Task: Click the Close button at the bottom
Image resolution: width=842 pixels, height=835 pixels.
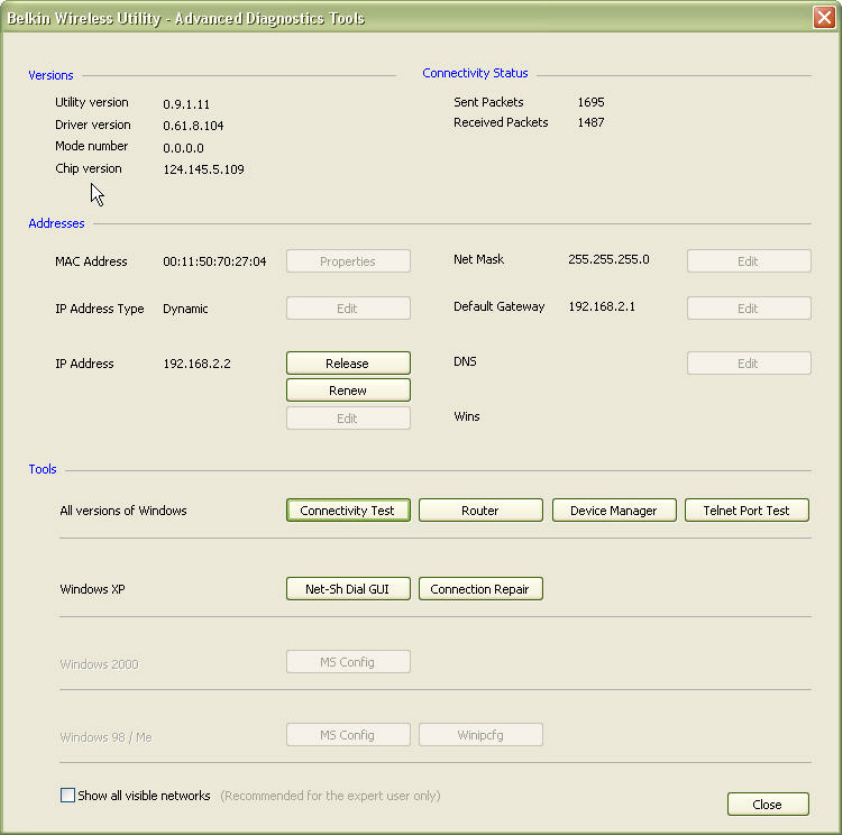Action: click(768, 804)
